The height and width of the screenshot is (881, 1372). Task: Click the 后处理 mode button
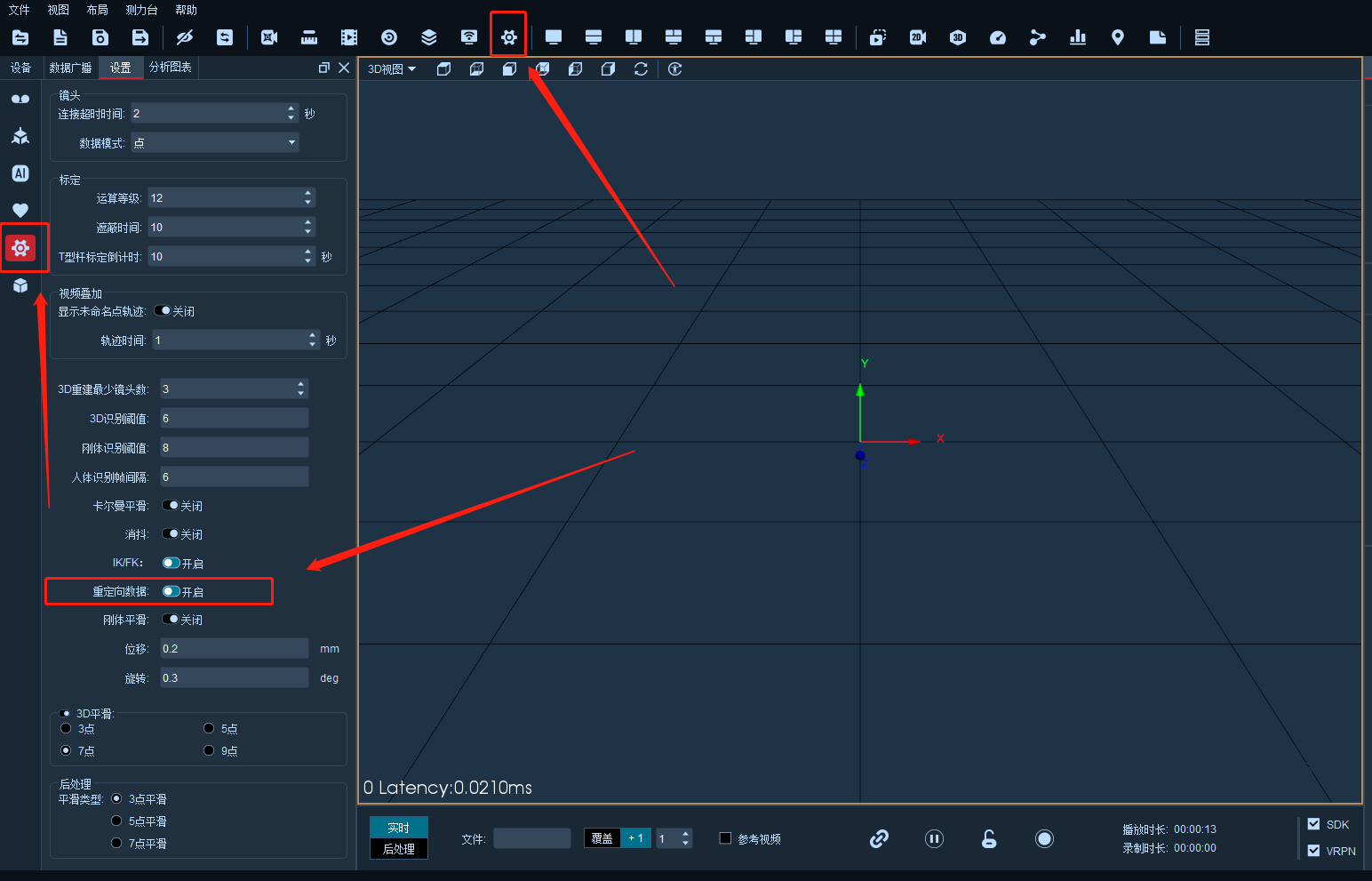[x=399, y=849]
